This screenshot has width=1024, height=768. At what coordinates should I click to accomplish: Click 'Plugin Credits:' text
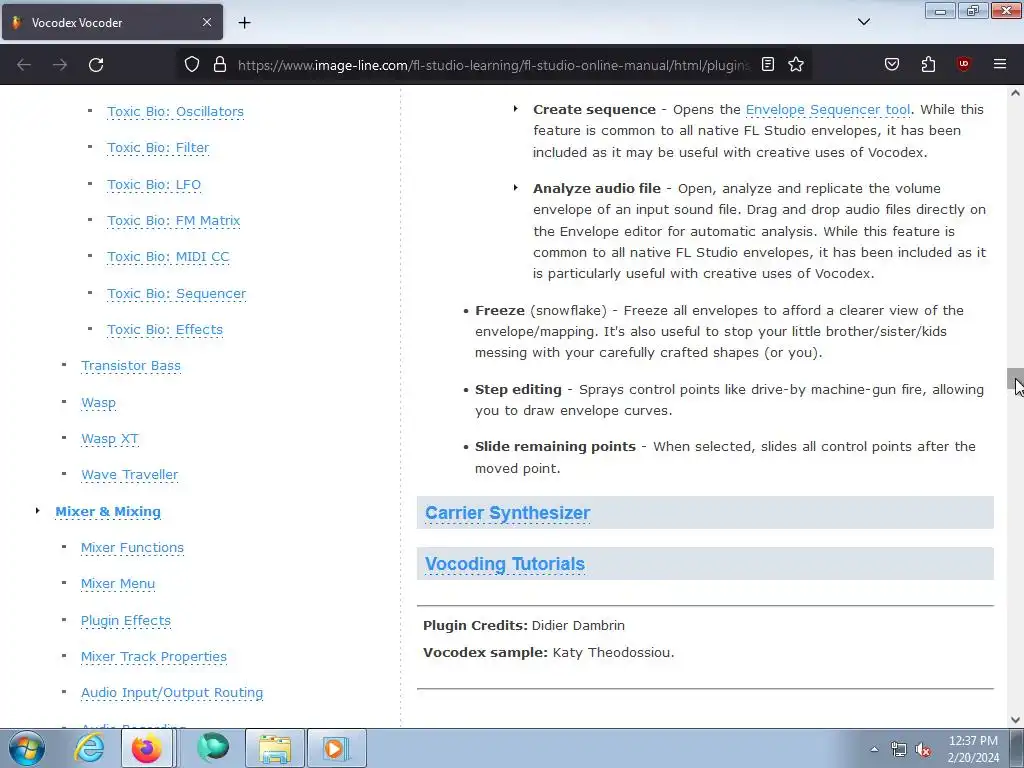[x=475, y=626]
